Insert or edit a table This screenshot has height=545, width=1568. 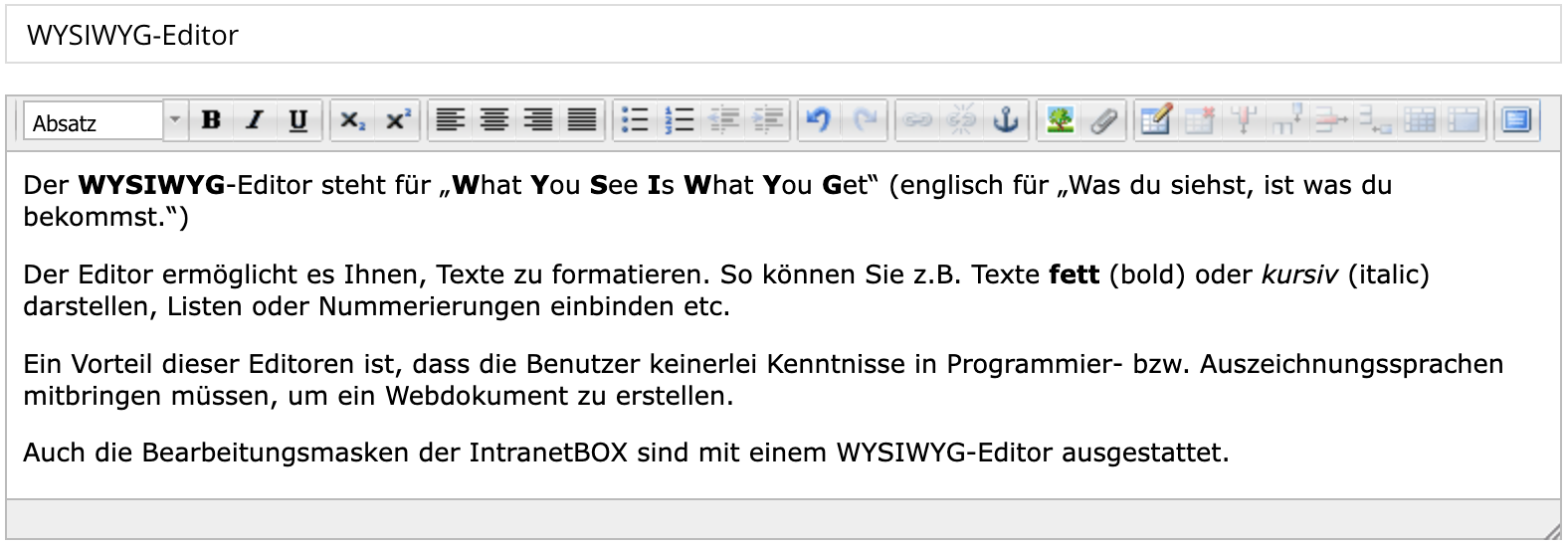click(x=1156, y=120)
